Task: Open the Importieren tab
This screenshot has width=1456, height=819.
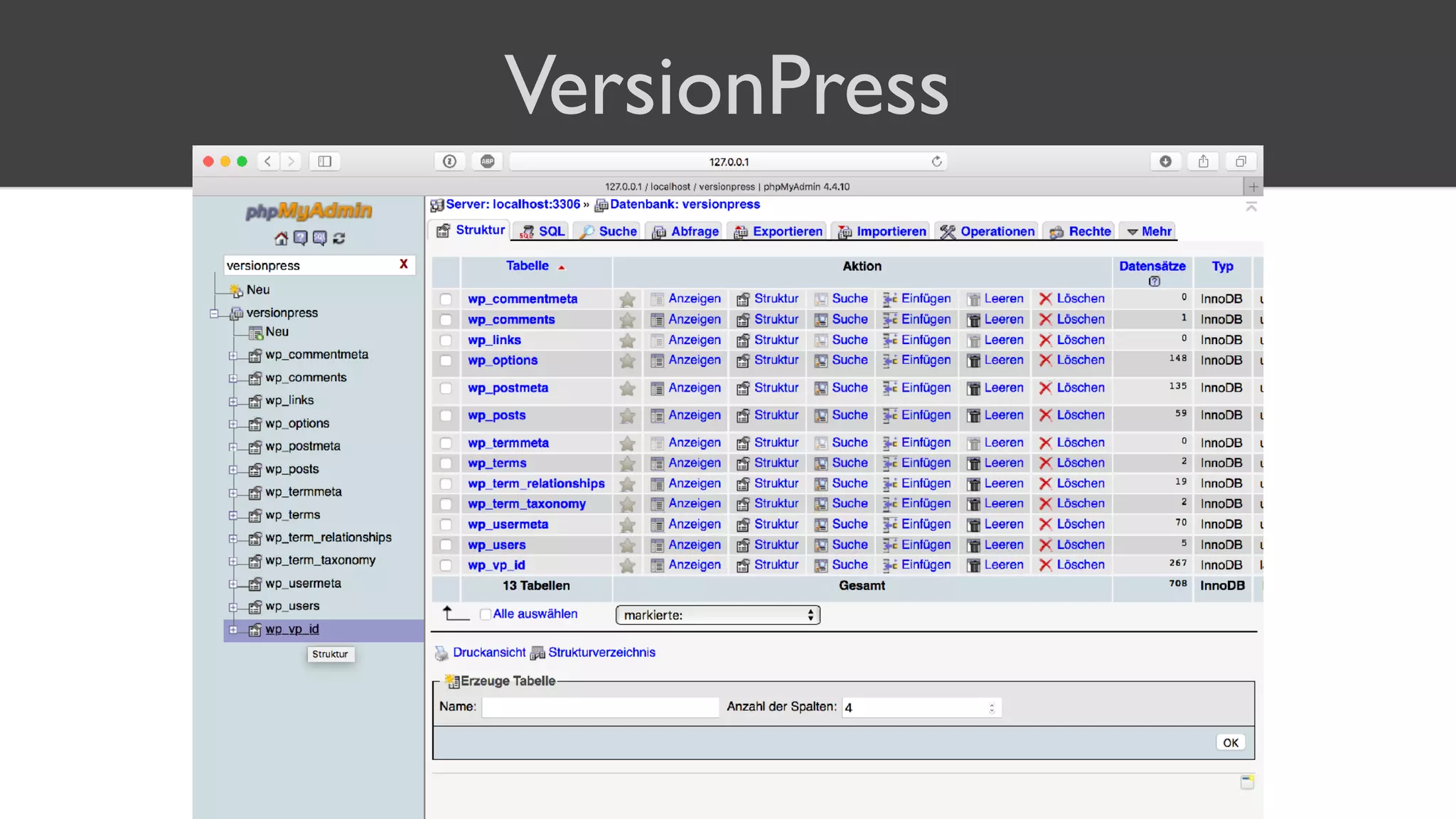Action: click(882, 231)
